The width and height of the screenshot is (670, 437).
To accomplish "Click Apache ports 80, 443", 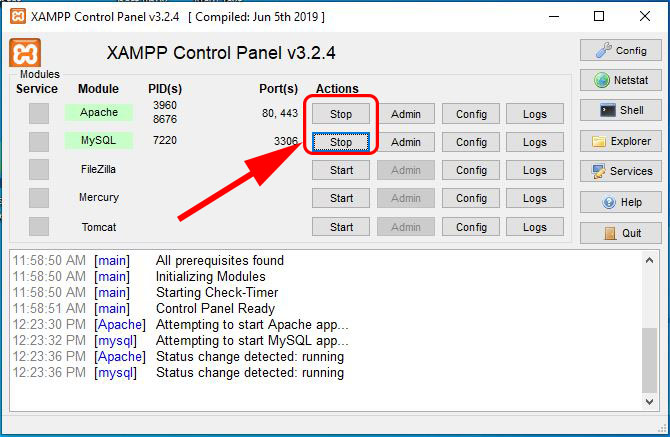I will tap(280, 113).
